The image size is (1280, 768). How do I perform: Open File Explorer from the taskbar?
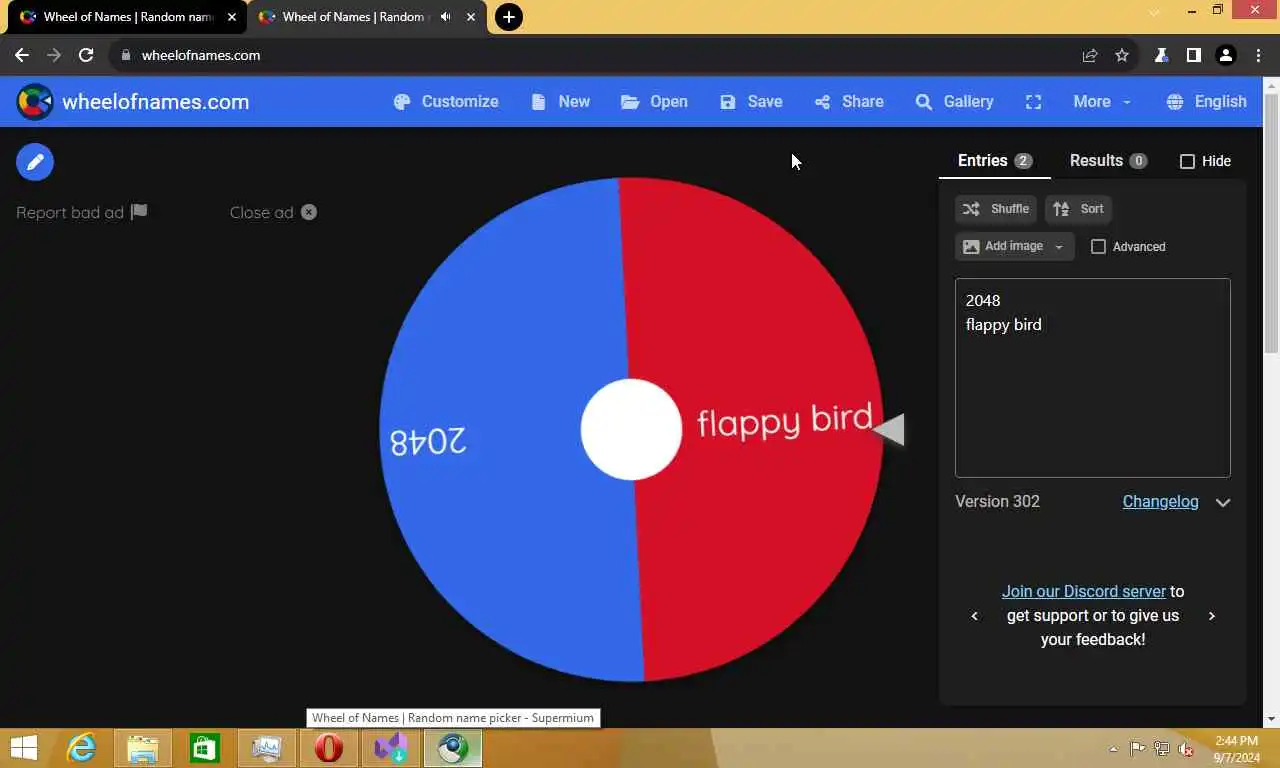point(143,748)
